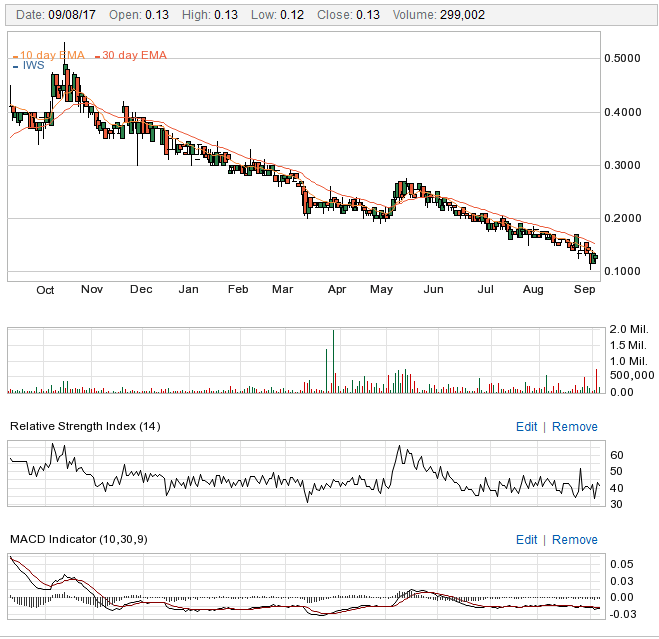Click the Sep label on time axis
The image size is (659, 639).
pyautogui.click(x=585, y=290)
